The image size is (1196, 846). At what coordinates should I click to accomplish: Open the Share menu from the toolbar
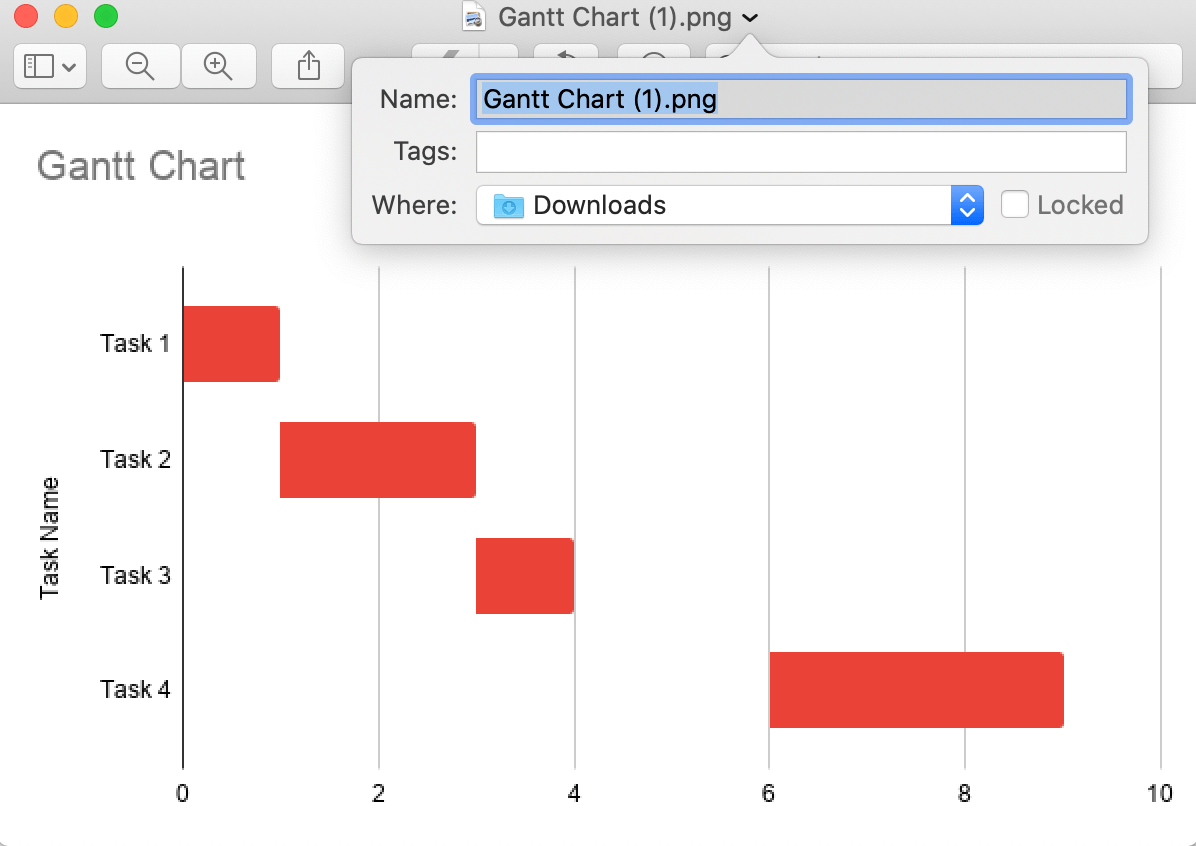pyautogui.click(x=307, y=66)
